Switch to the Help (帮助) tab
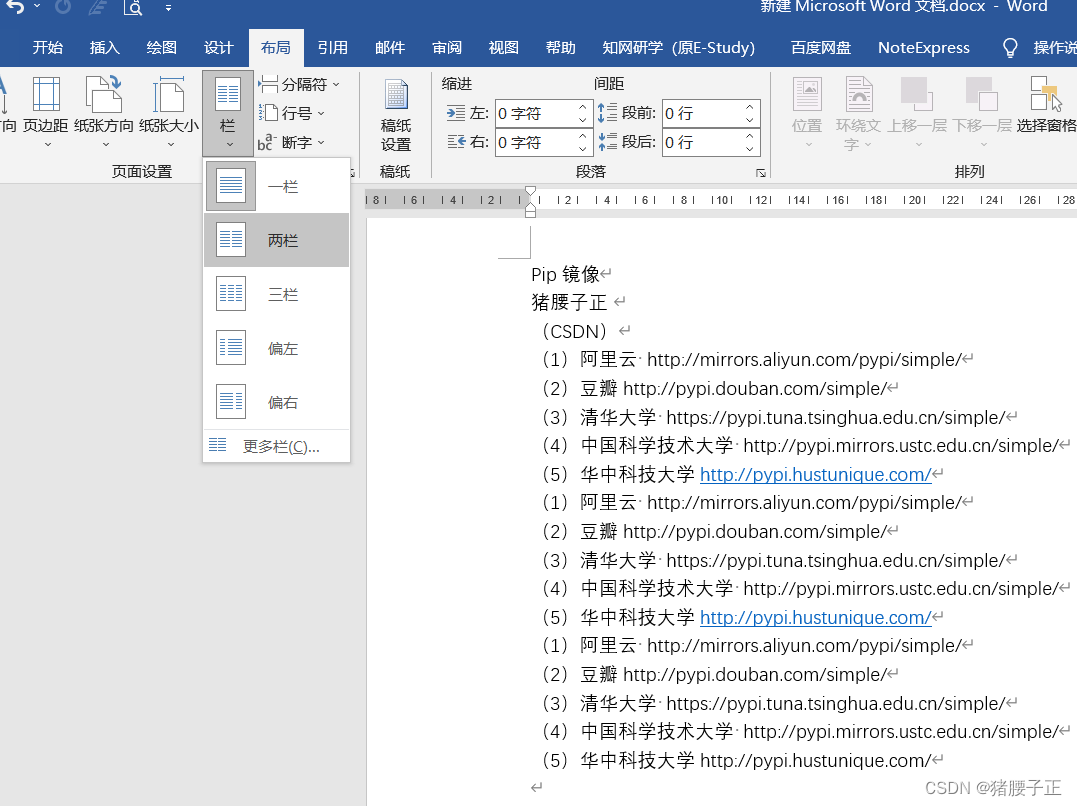Screen dimensions: 1077x806 [x=560, y=47]
